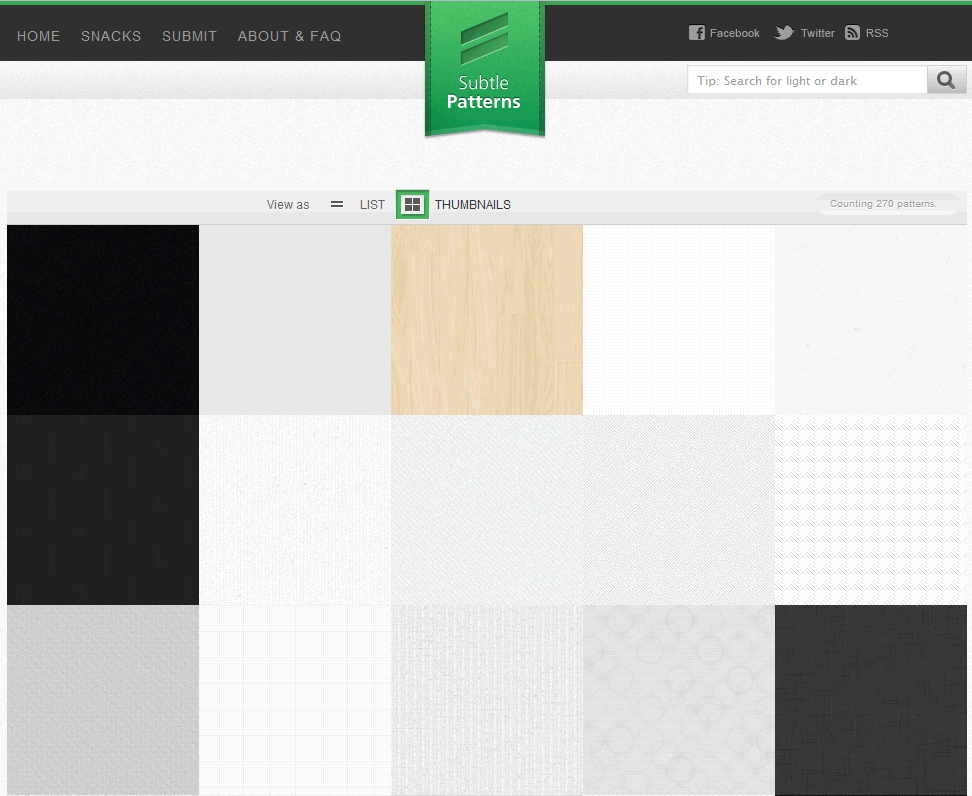Click the thumbnails grid view icon
Image resolution: width=972 pixels, height=796 pixels.
click(x=412, y=205)
